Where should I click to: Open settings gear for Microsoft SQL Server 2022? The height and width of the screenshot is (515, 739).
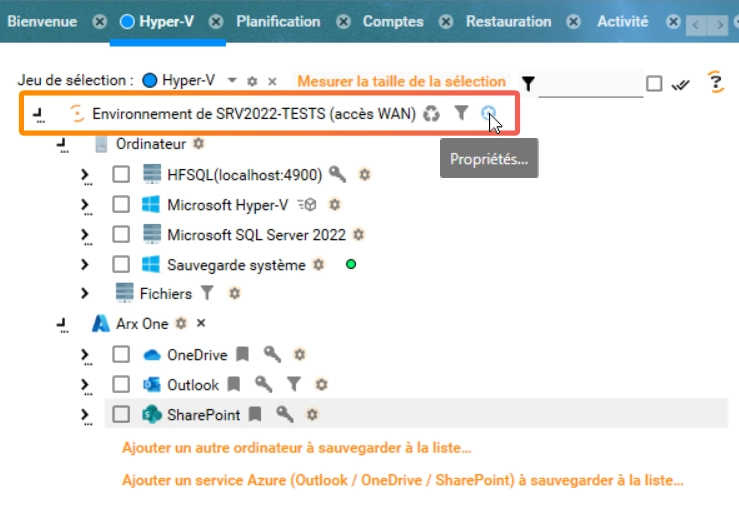pos(359,235)
